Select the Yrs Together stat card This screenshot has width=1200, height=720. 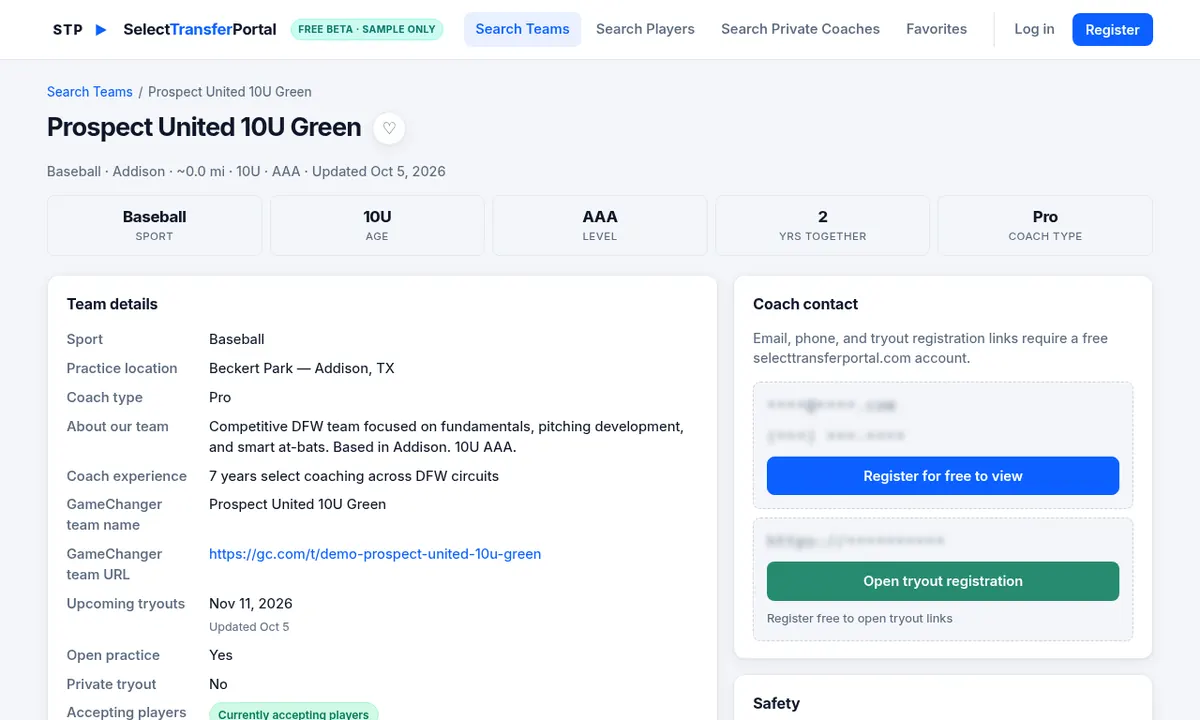(822, 225)
